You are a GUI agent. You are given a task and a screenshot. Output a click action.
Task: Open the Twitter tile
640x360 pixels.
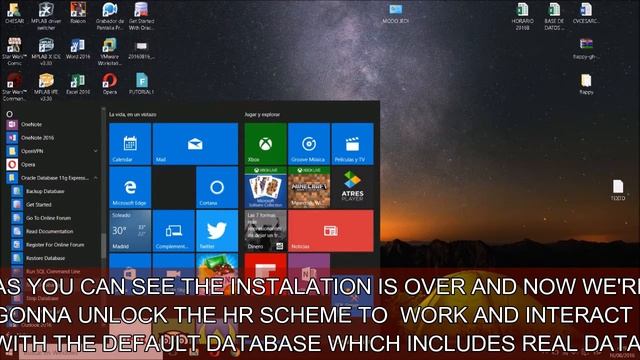click(217, 231)
